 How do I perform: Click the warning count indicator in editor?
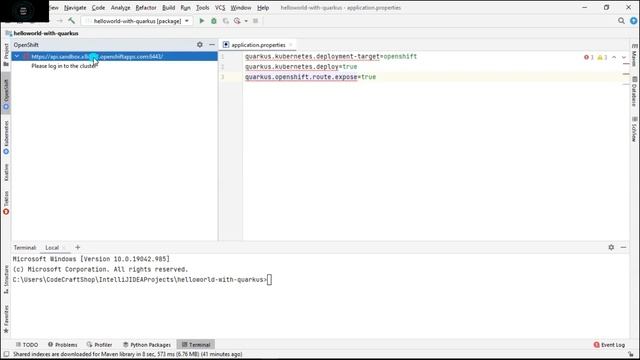point(602,57)
